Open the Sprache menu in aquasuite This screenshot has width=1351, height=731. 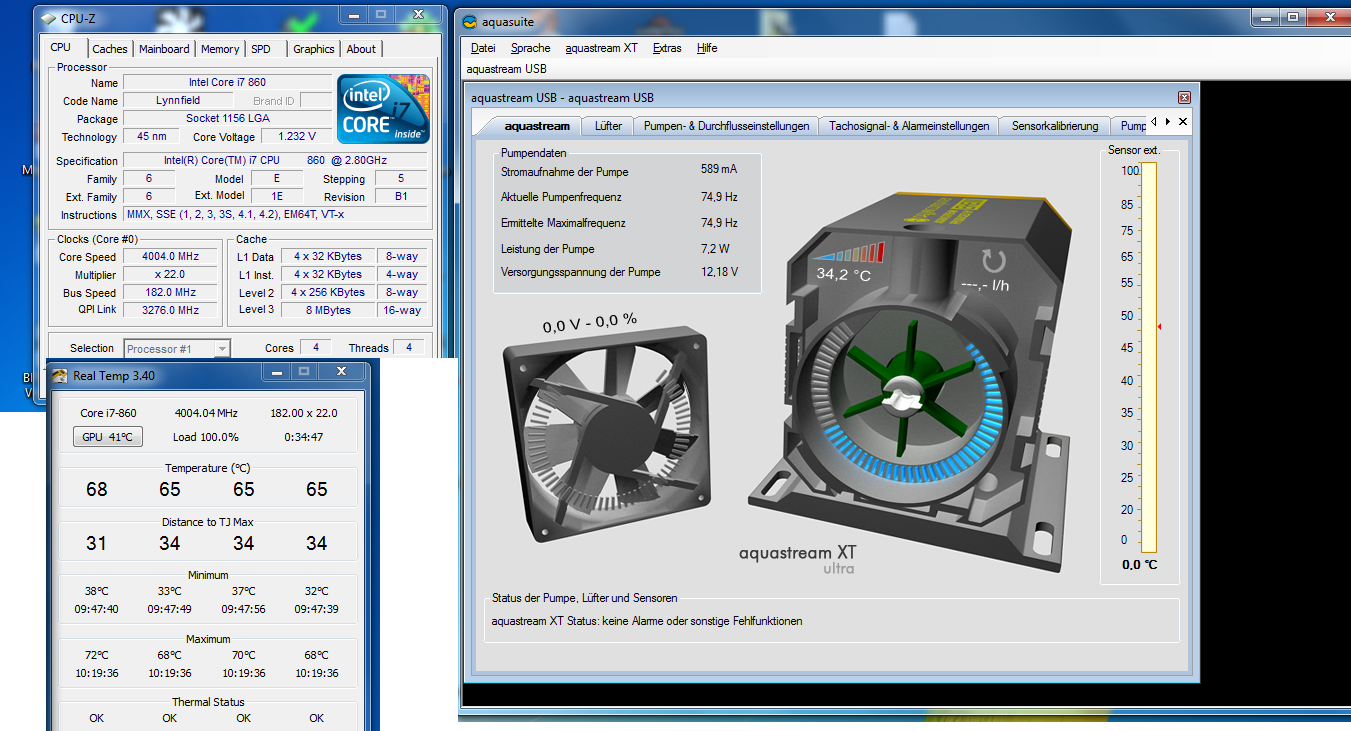coord(530,48)
